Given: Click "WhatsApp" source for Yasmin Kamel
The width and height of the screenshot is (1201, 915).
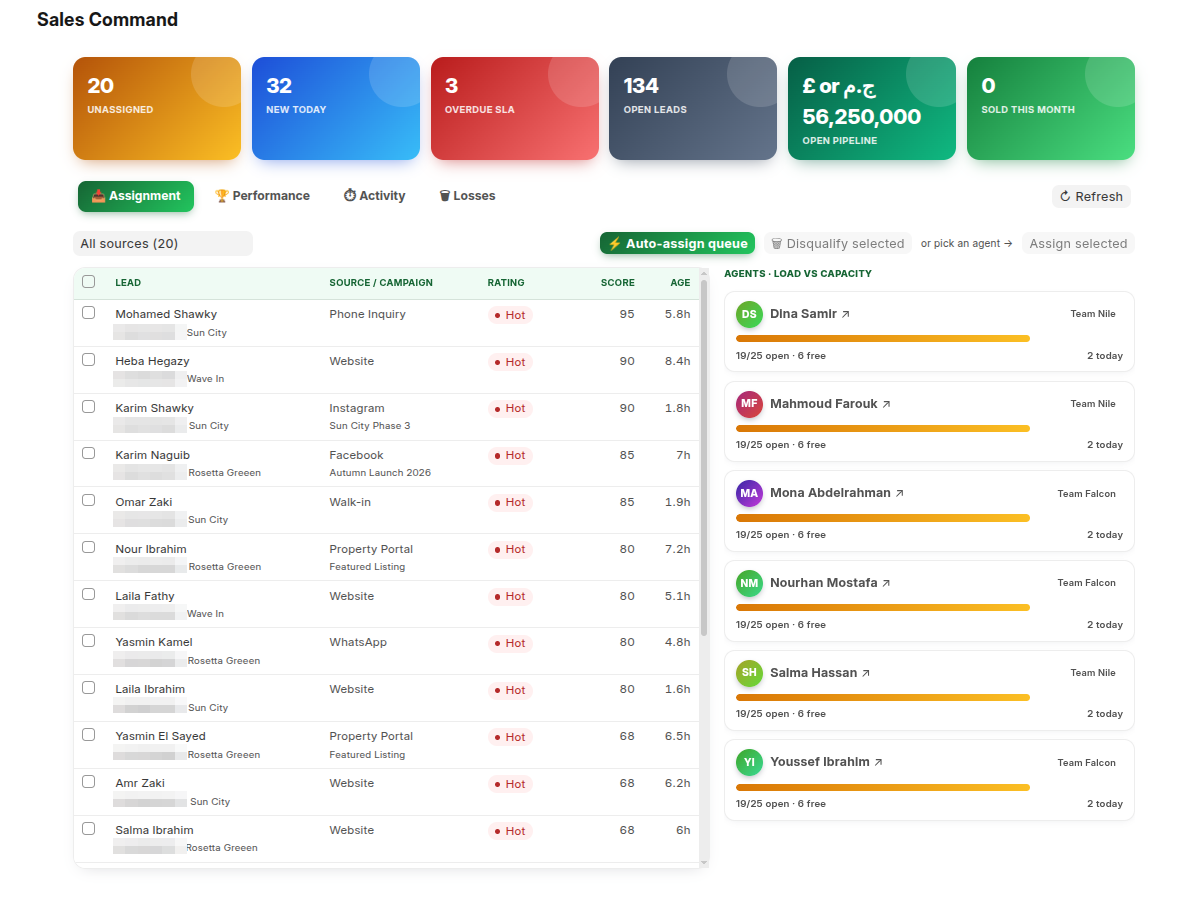Looking at the screenshot, I should pos(358,642).
